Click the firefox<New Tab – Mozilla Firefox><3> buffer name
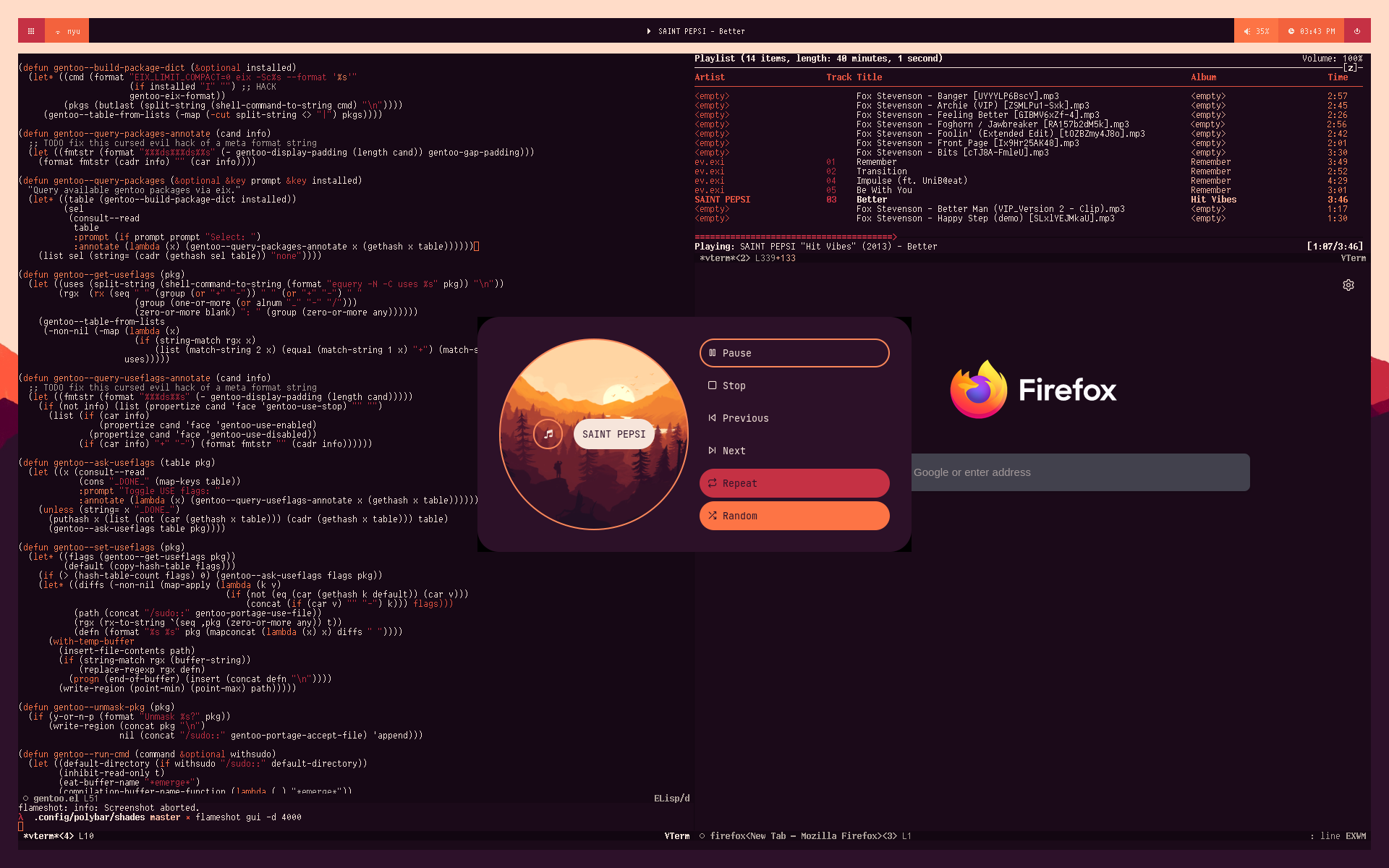Viewport: 1389px width, 868px height. 803,836
